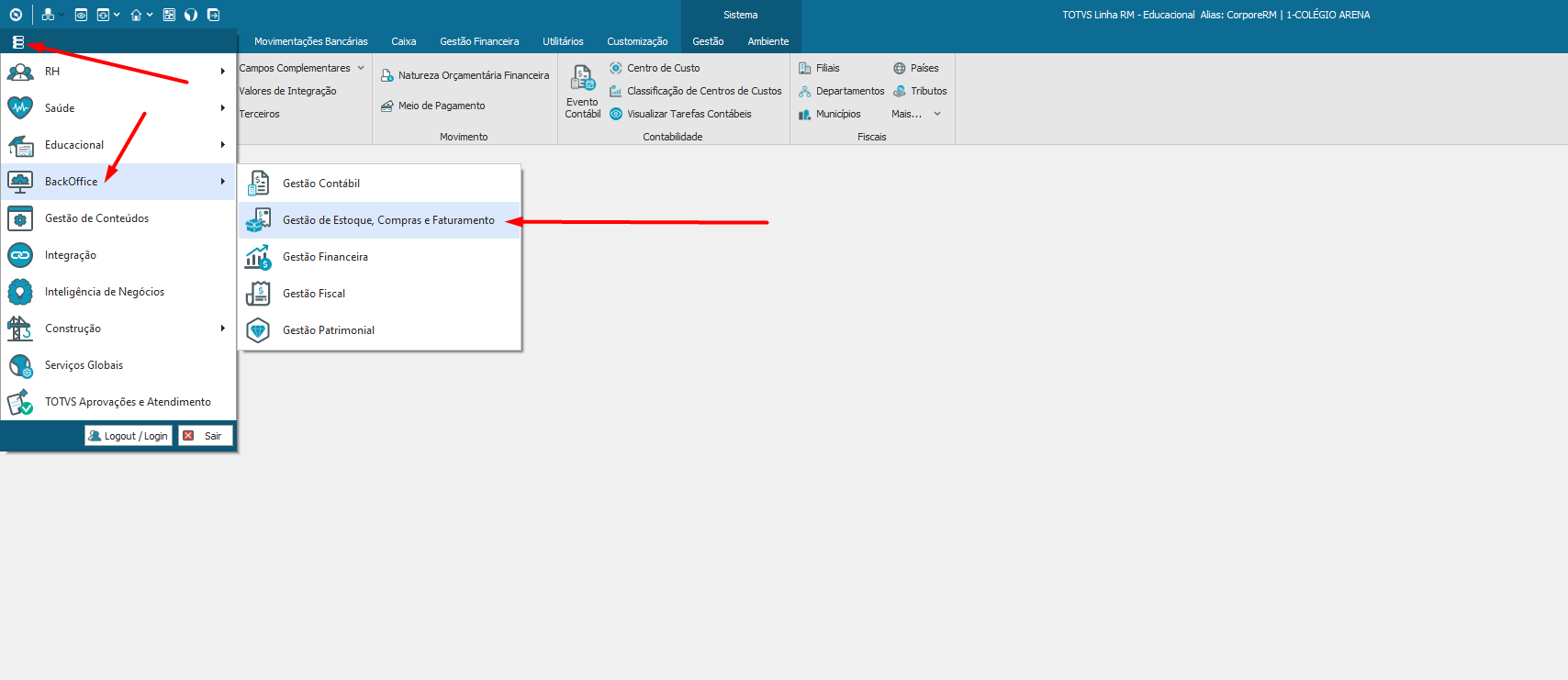Screen dimensions: 1568x680
Task: Expand the RH submenu arrow
Action: (222, 72)
